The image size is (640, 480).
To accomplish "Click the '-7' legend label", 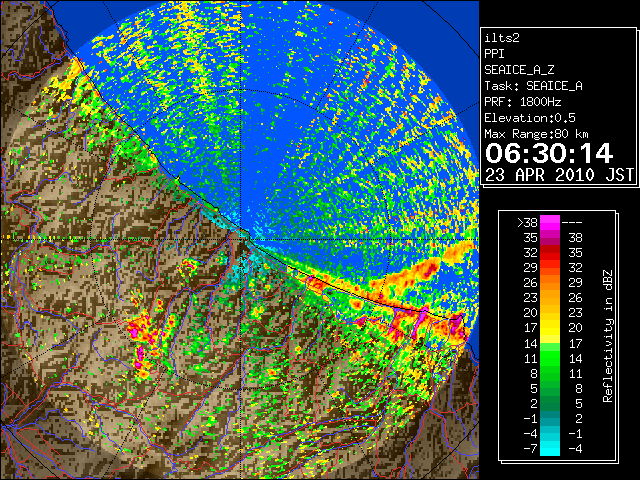I will point(530,448).
